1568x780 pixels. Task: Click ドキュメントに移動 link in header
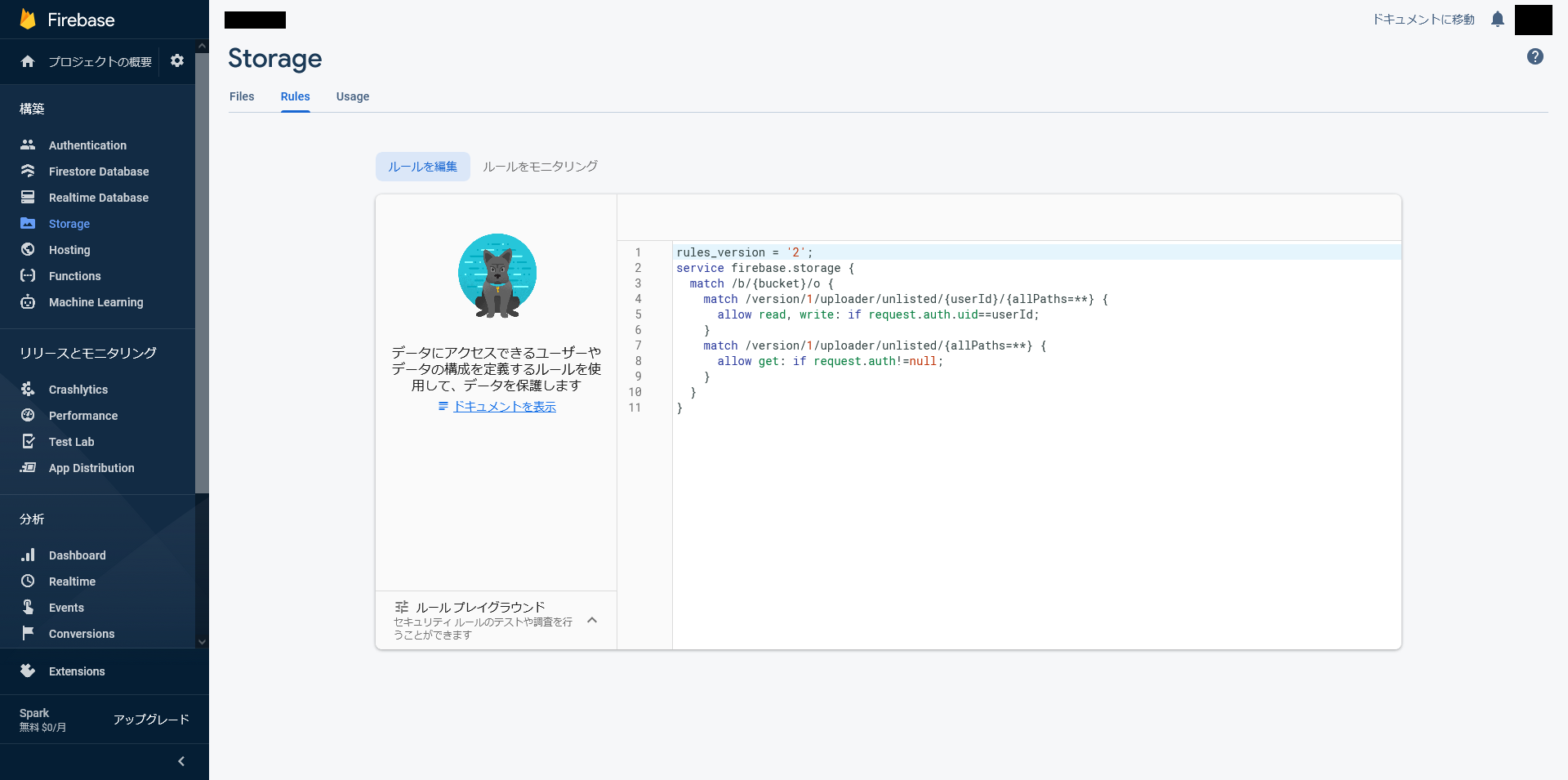1423,20
